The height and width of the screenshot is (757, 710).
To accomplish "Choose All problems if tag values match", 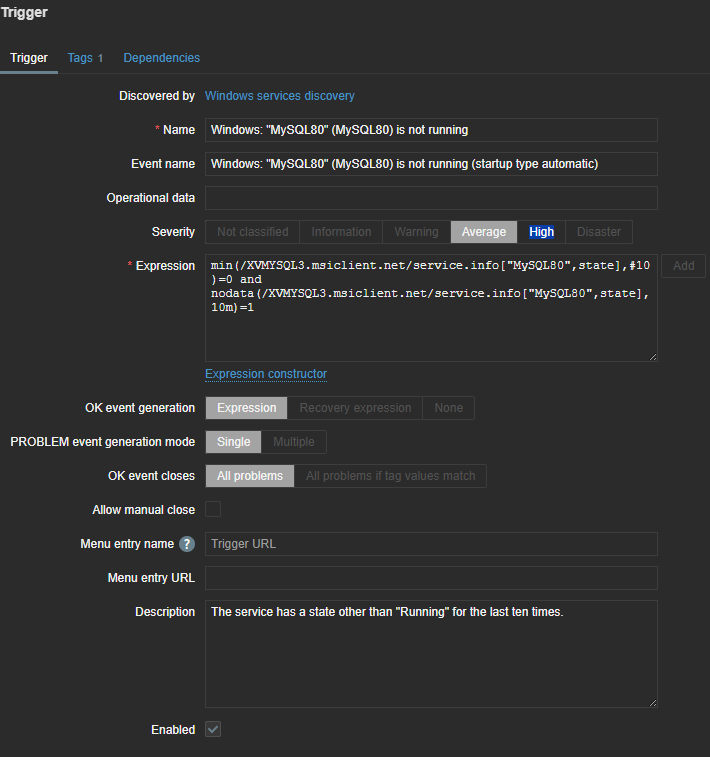I will tap(390, 476).
